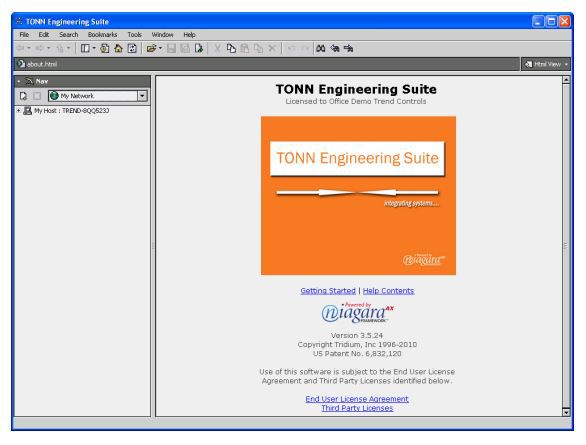
Task: Click the disabled Back navigation arrow
Action: point(21,48)
